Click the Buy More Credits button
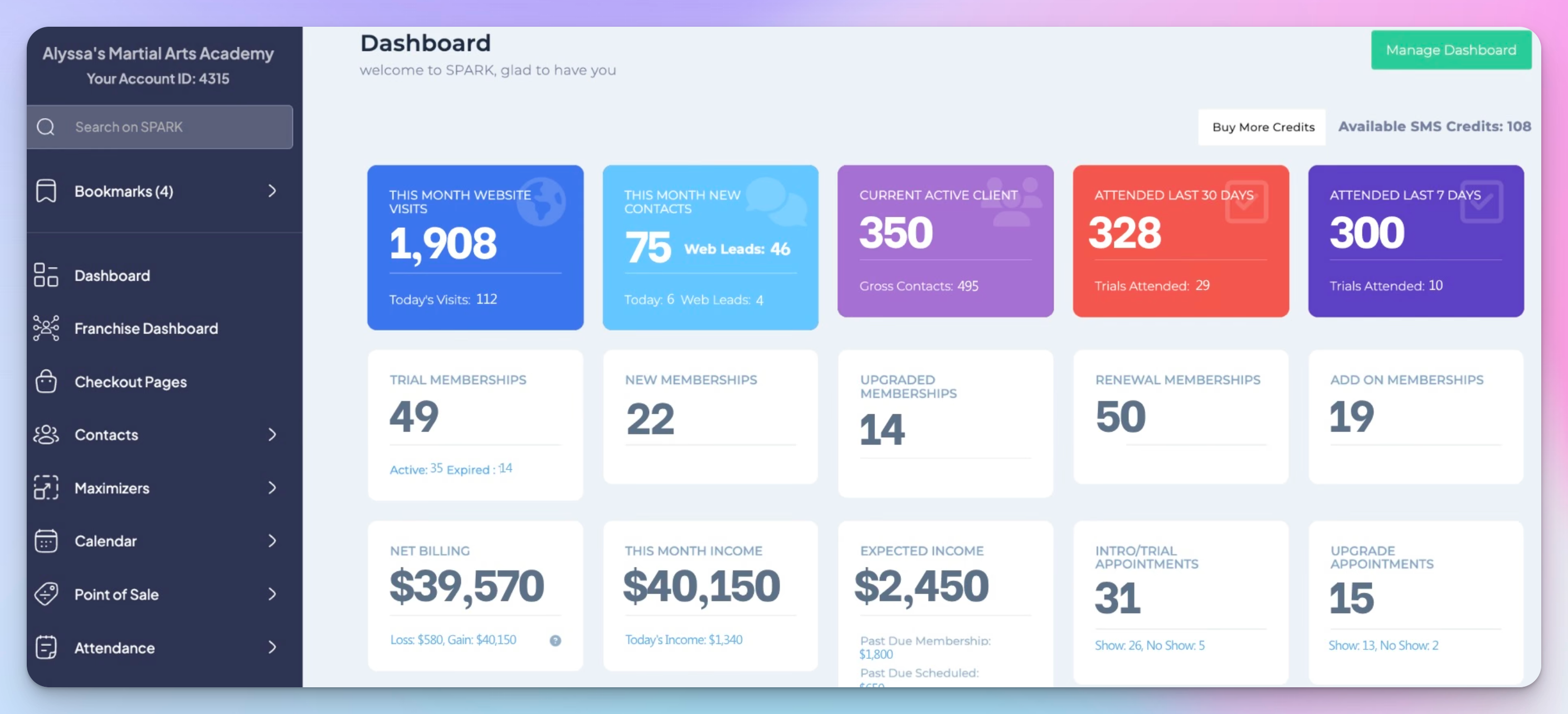The height and width of the screenshot is (714, 1568). 1263,127
